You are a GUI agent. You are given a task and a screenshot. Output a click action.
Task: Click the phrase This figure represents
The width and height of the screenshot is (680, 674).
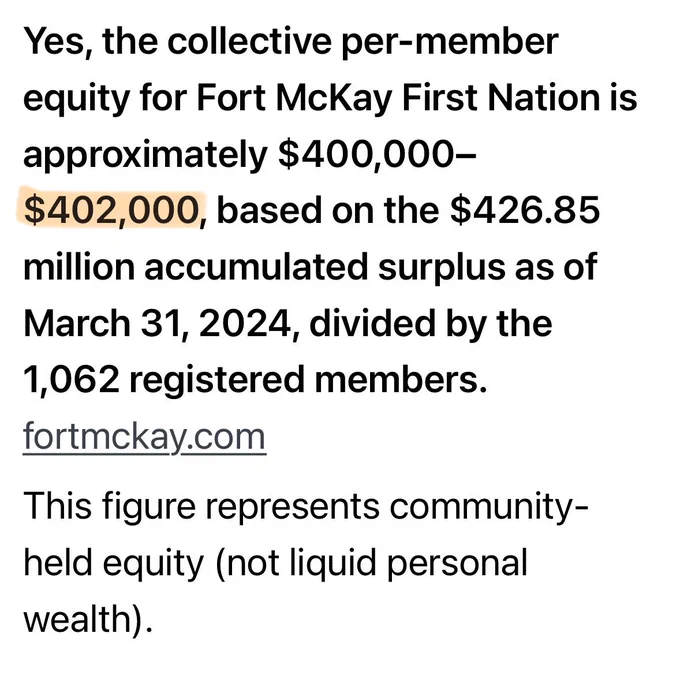pyautogui.click(x=202, y=507)
